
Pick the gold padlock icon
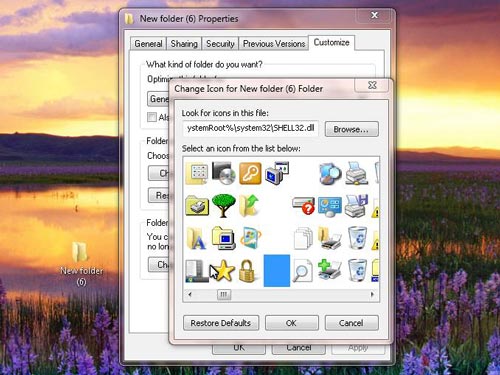248,271
